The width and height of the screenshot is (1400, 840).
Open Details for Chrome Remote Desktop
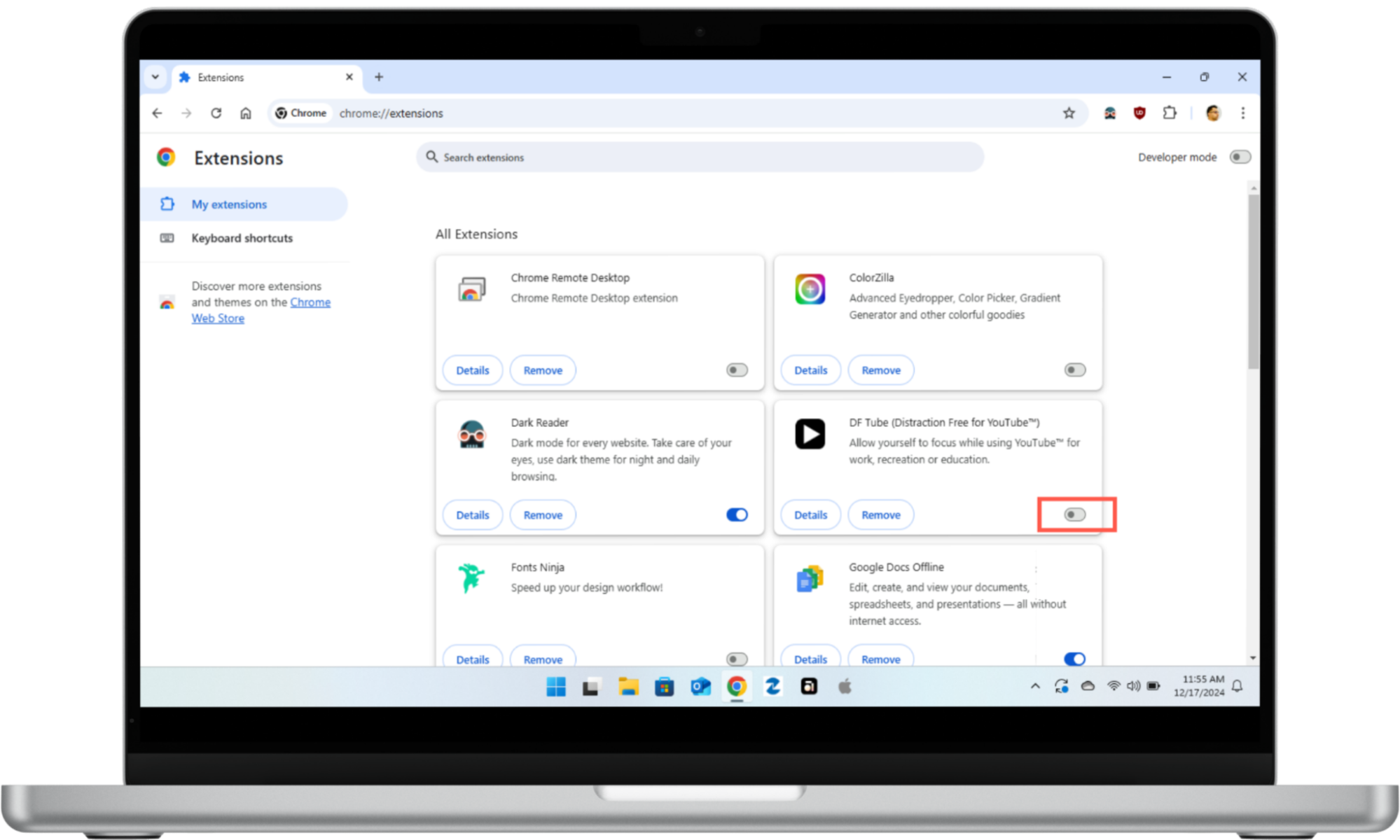[473, 370]
